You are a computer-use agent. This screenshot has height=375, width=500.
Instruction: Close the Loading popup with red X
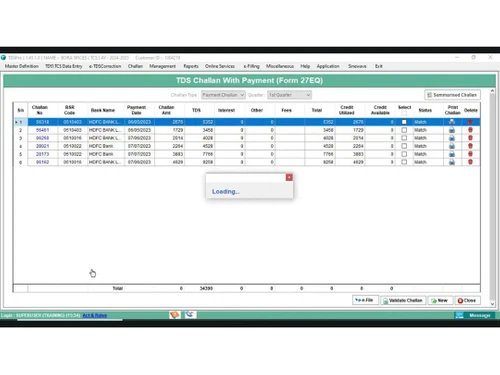tap(289, 177)
